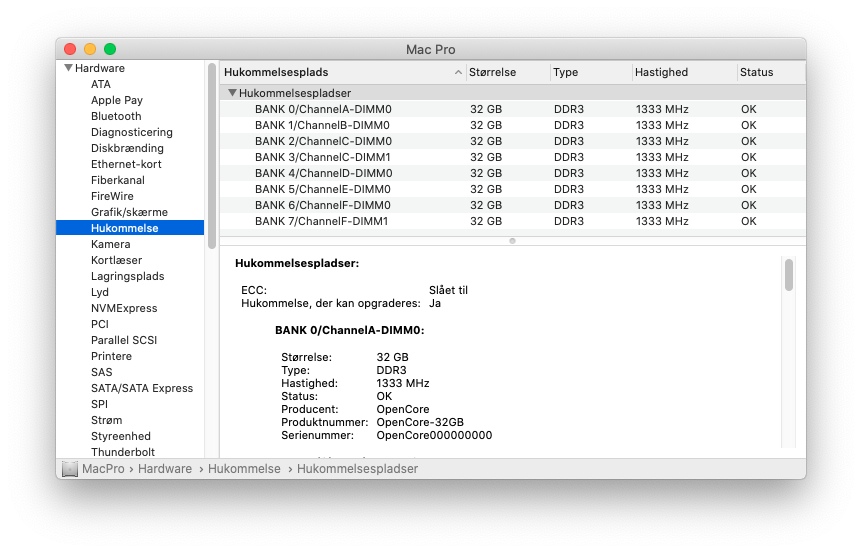Click the OpenCore000000000 serial number value
The width and height of the screenshot is (862, 553).
(x=434, y=435)
